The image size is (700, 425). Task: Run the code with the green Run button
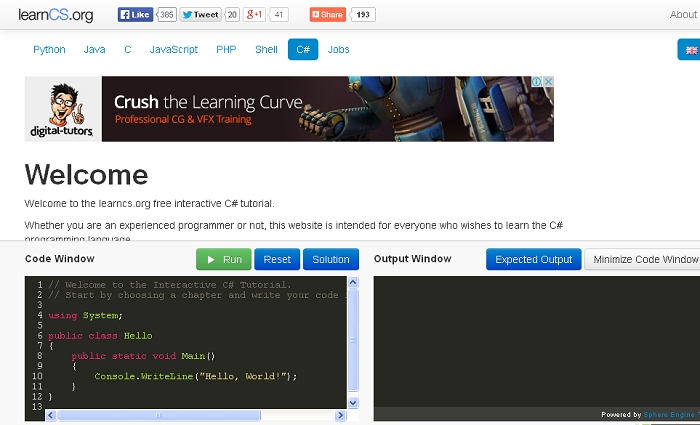click(224, 259)
